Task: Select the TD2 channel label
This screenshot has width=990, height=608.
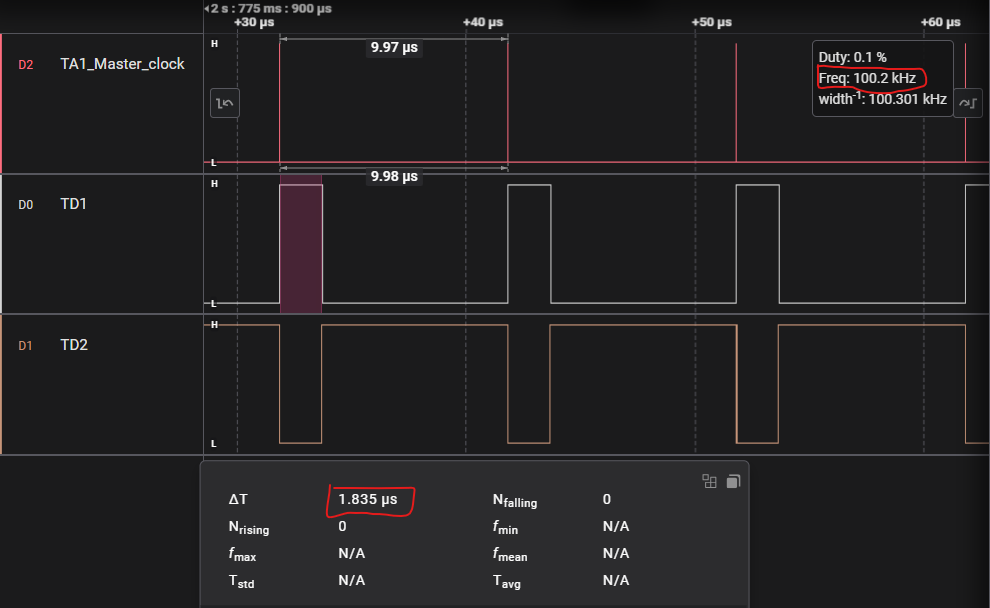Action: coord(74,345)
